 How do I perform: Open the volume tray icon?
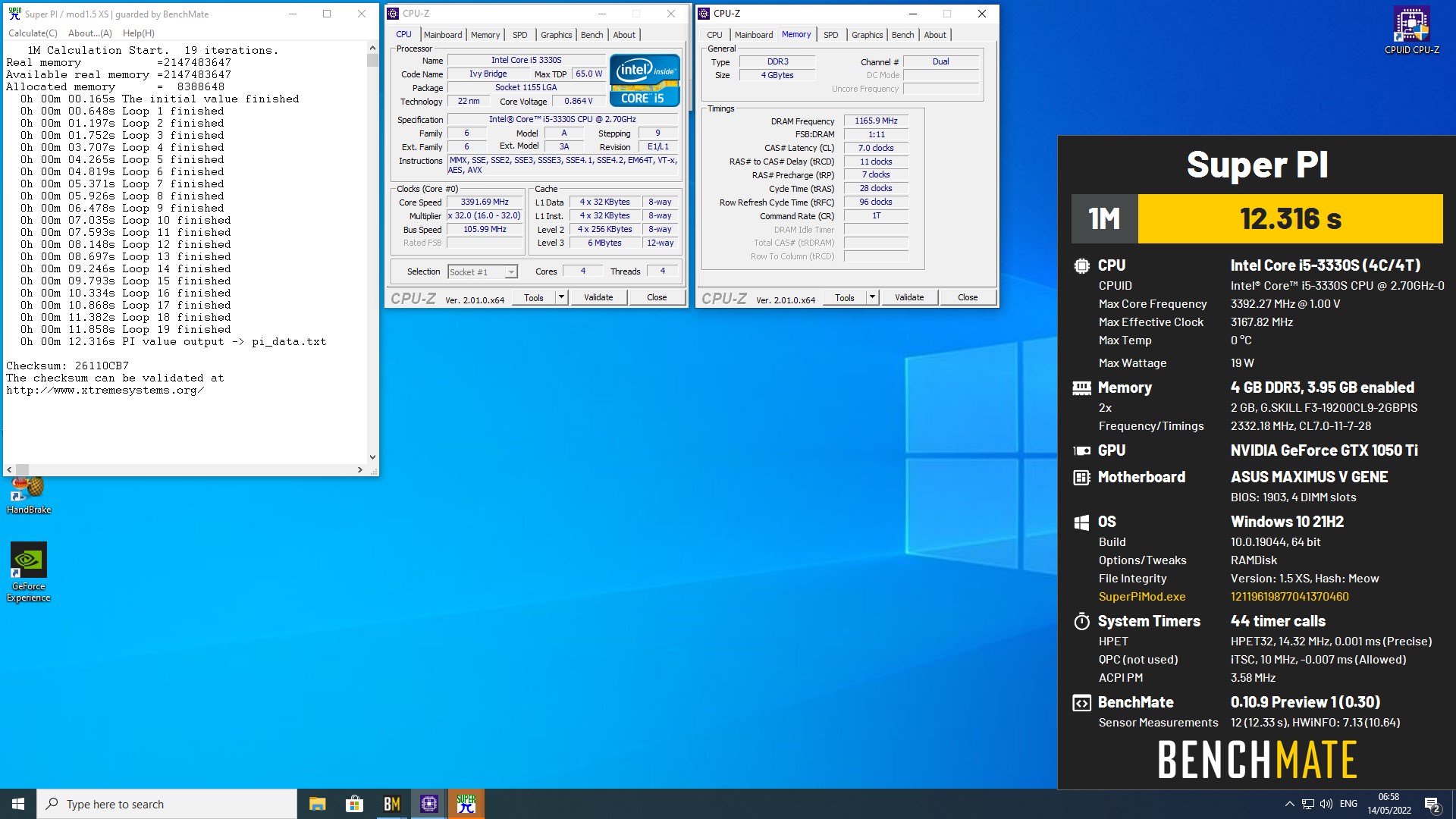pyautogui.click(x=1326, y=804)
